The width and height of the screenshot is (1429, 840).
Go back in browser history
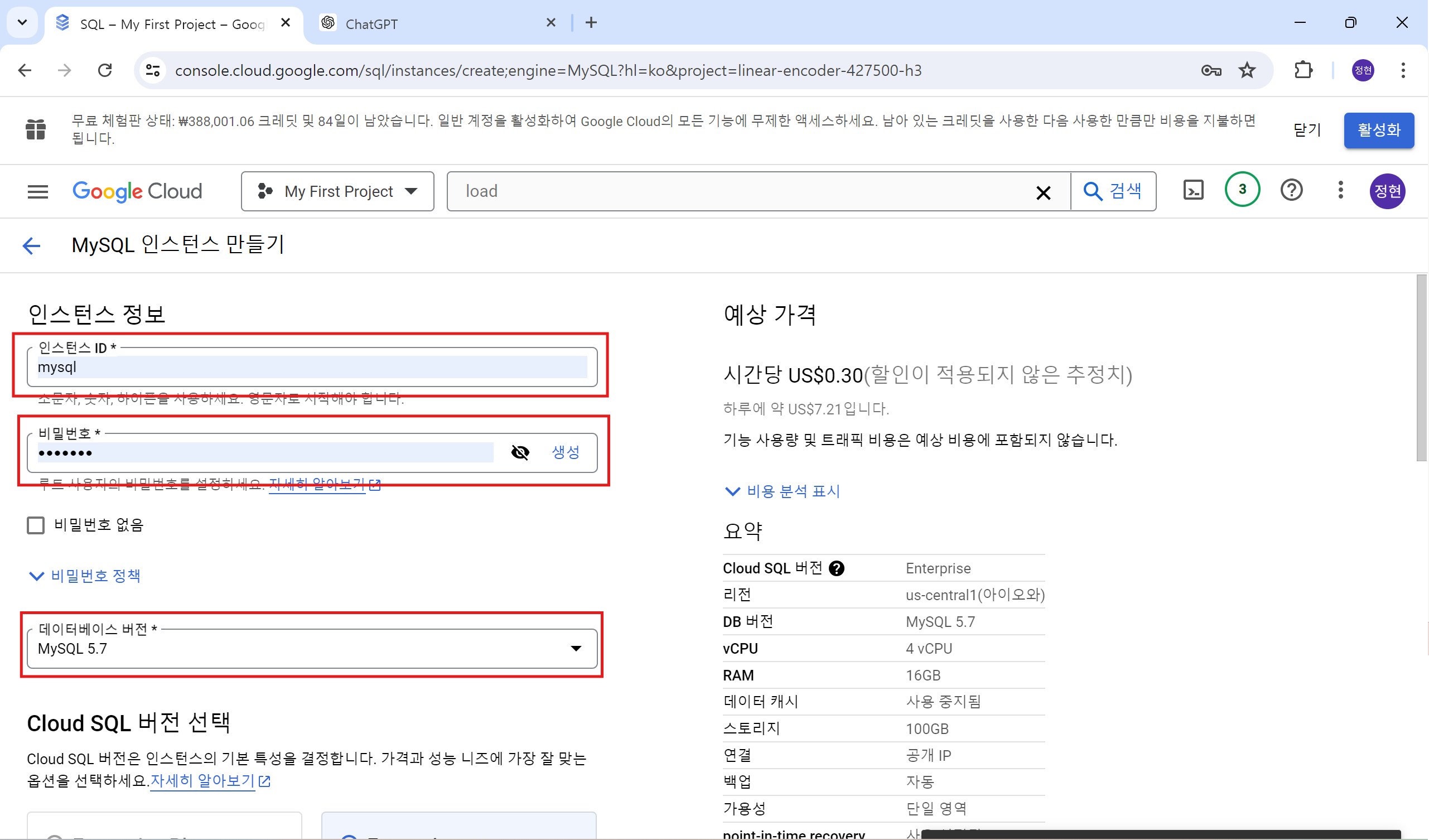pos(25,70)
